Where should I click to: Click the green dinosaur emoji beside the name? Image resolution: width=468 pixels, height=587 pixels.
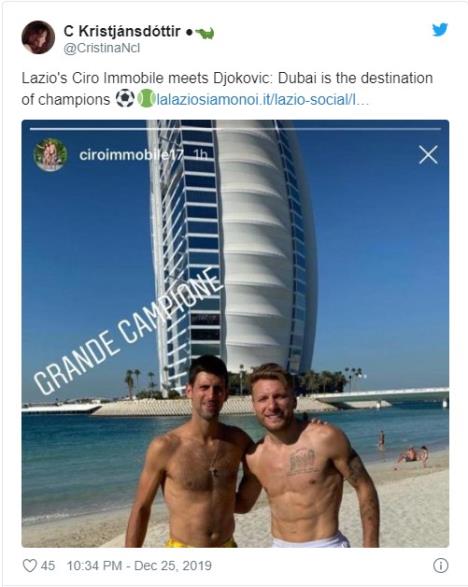(205, 33)
